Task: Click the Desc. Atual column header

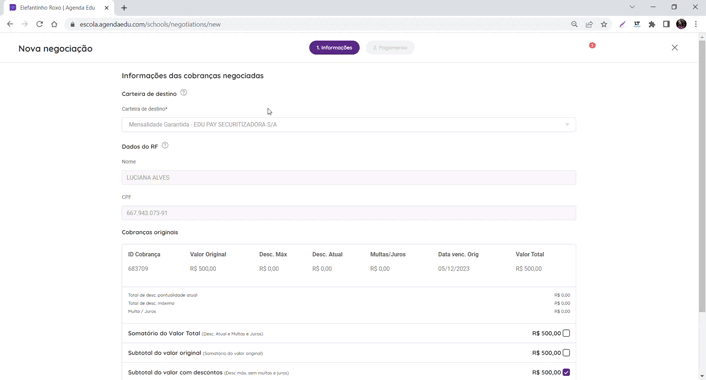Action: tap(327, 254)
